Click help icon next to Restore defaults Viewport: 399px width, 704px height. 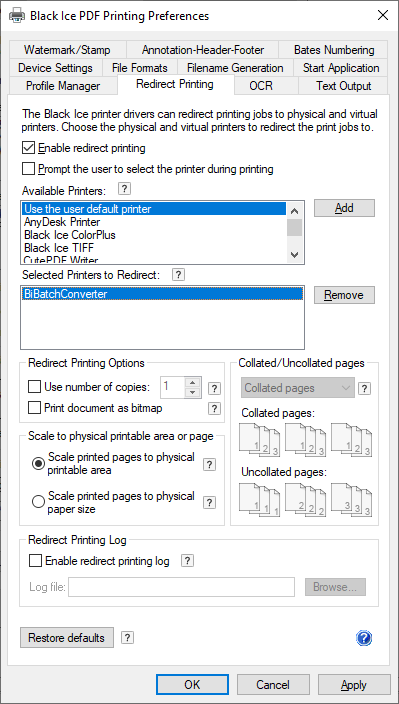pos(127,638)
